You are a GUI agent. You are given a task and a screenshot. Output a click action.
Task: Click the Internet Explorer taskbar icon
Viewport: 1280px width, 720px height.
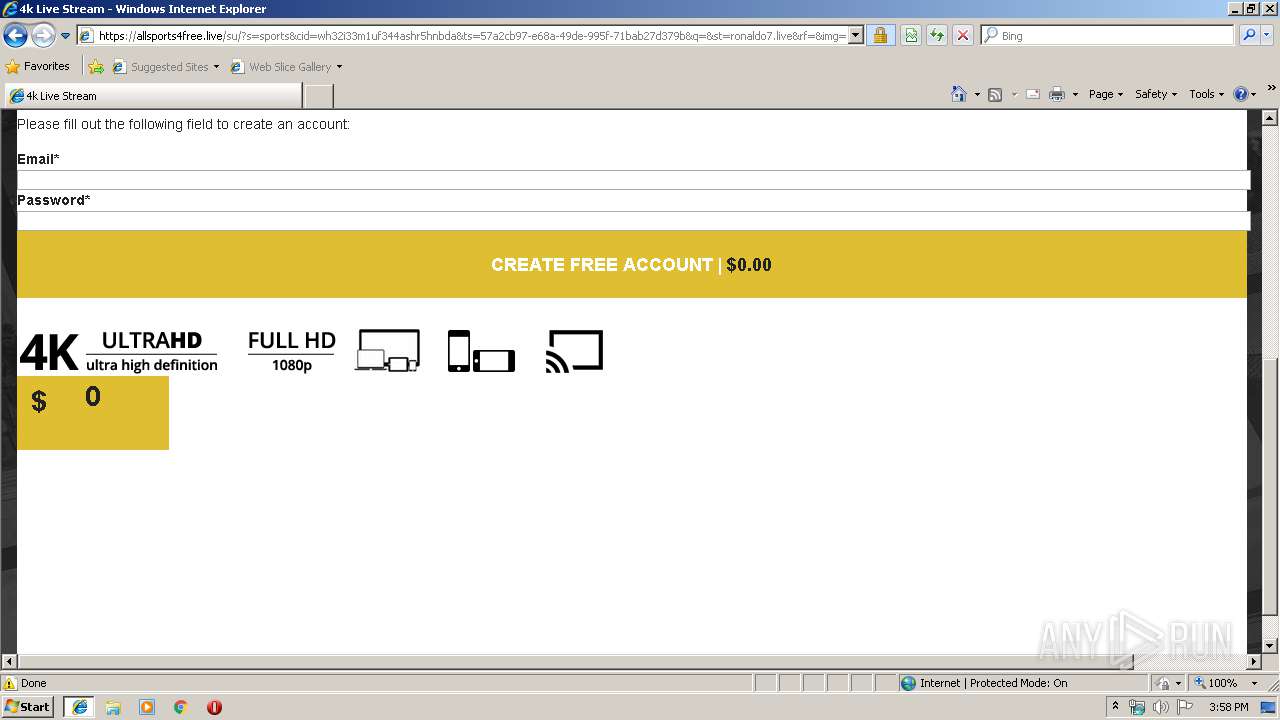(x=80, y=707)
